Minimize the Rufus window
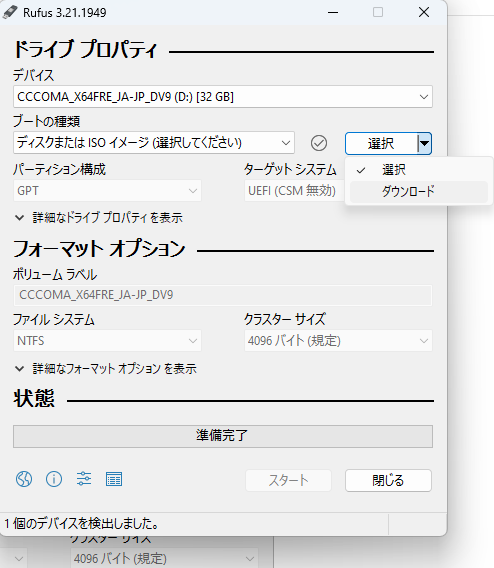The width and height of the screenshot is (494, 568). (x=333, y=12)
